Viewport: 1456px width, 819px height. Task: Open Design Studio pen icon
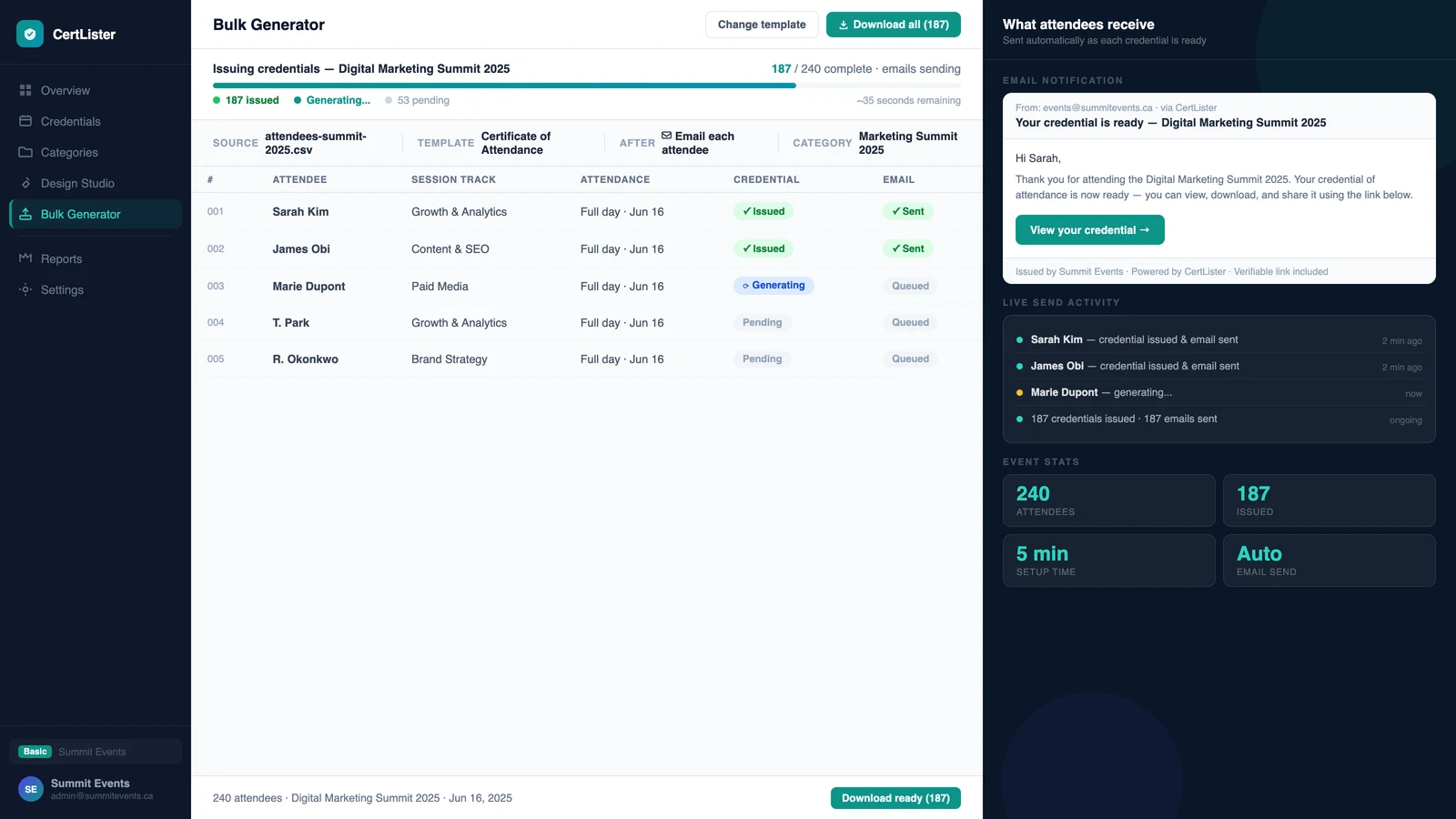pyautogui.click(x=25, y=183)
